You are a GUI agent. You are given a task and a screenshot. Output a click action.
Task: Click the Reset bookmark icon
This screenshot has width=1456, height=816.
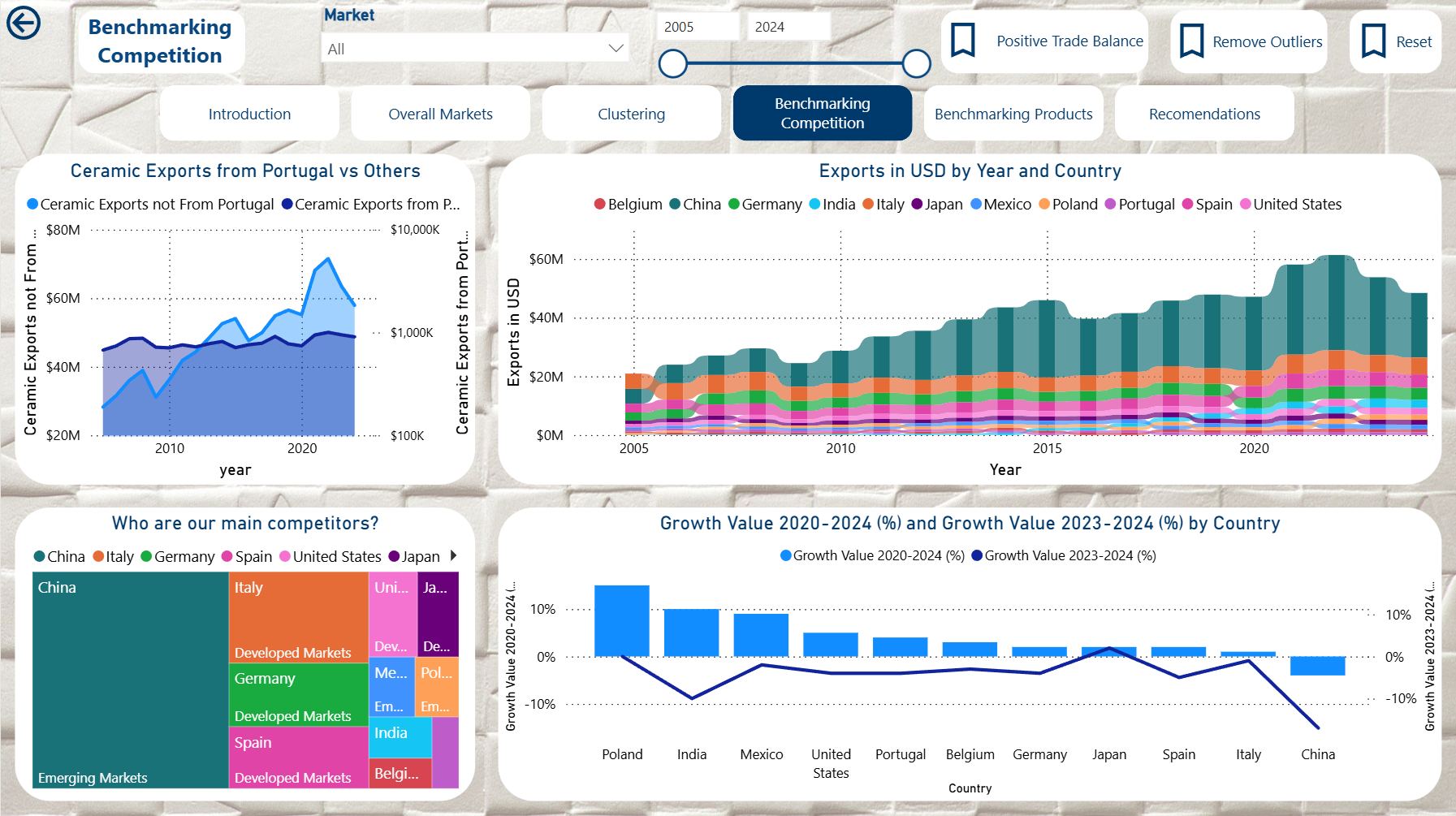pyautogui.click(x=1373, y=41)
